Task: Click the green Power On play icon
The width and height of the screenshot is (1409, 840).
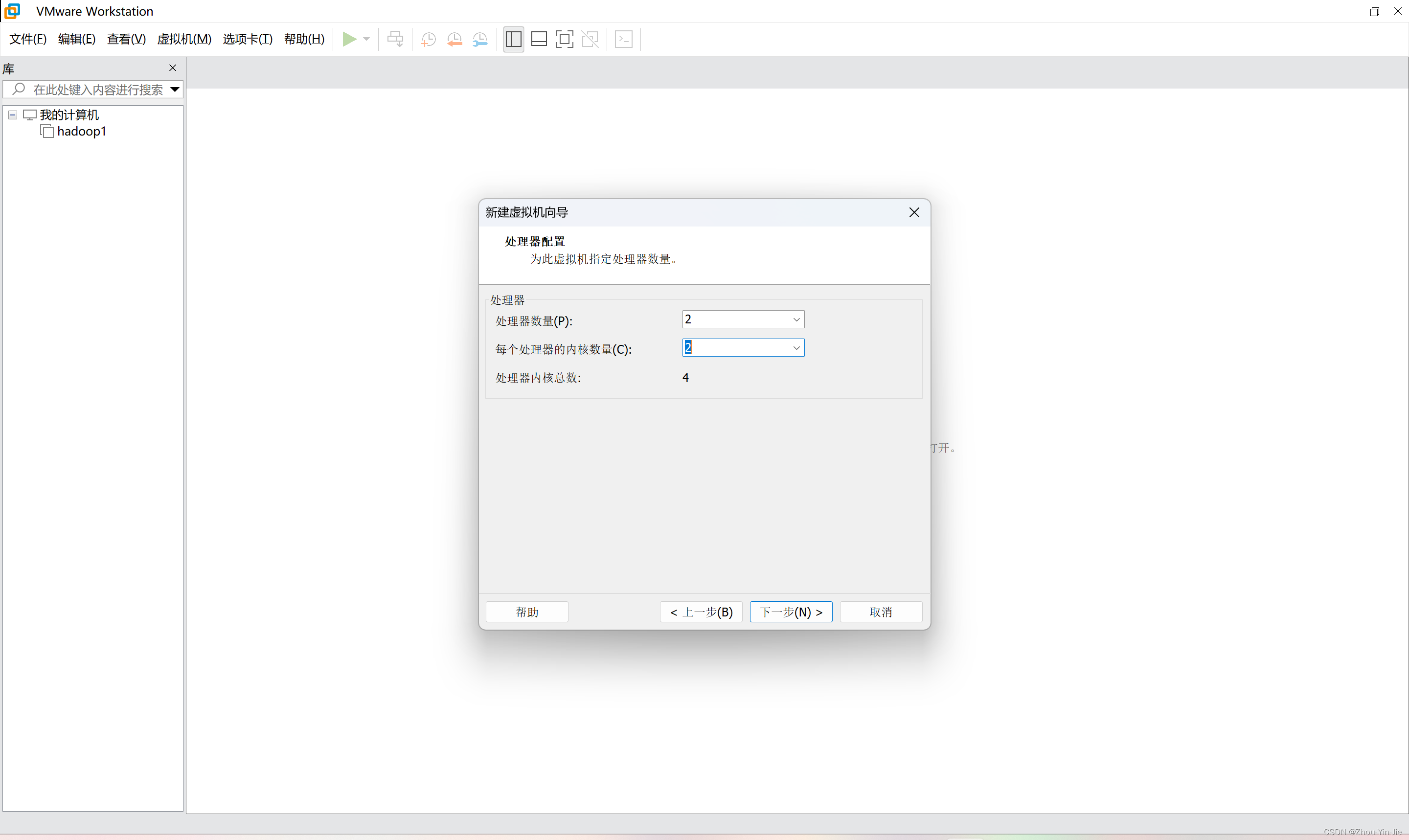Action: 349,39
